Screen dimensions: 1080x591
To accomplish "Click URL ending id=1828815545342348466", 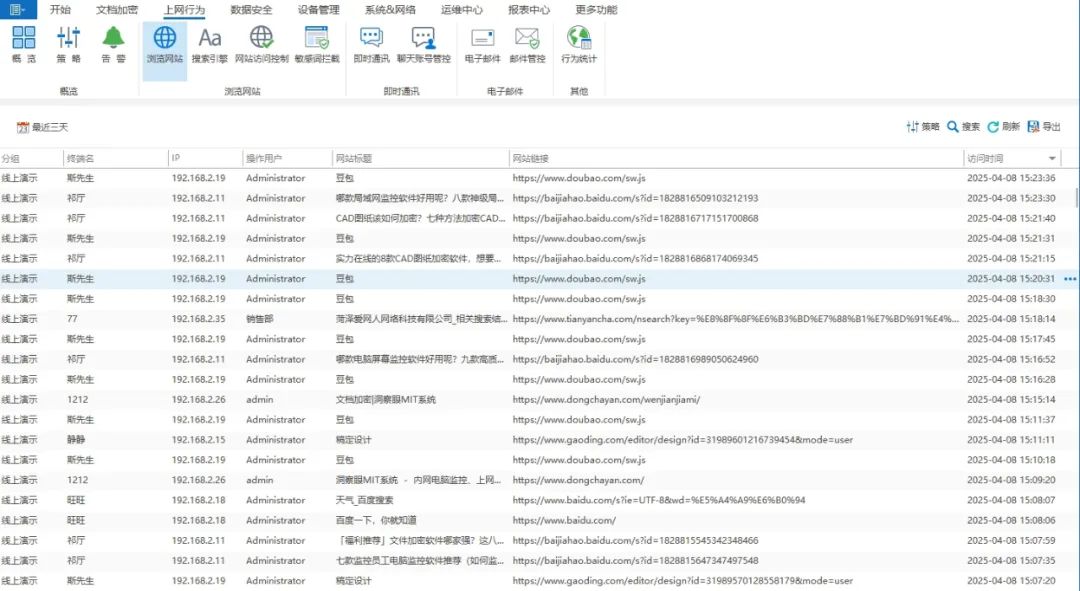I will (x=635, y=541).
